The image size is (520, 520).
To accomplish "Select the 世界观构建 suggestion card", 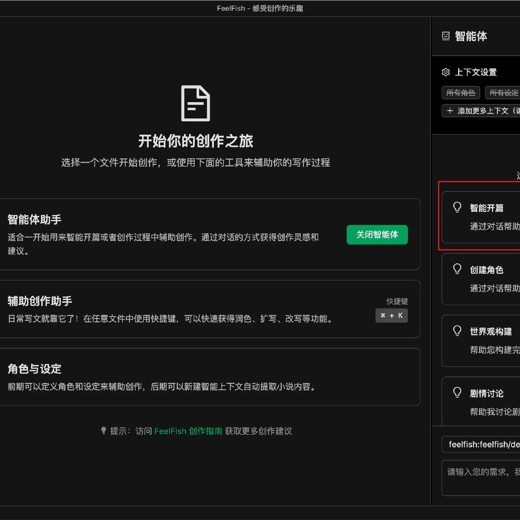I will coord(481,340).
